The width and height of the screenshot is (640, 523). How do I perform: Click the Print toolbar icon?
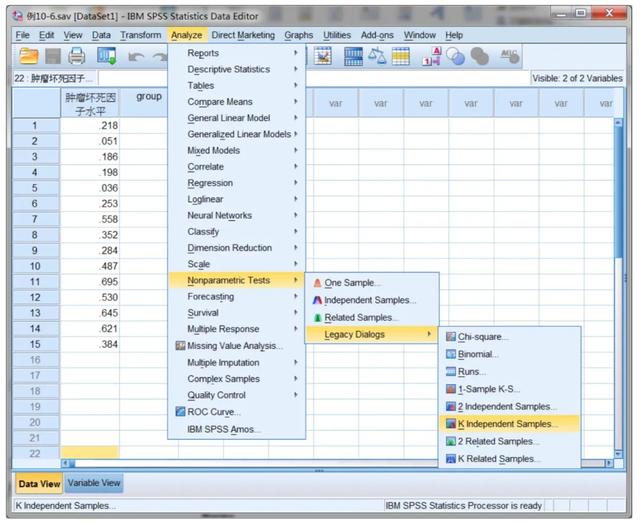point(76,56)
